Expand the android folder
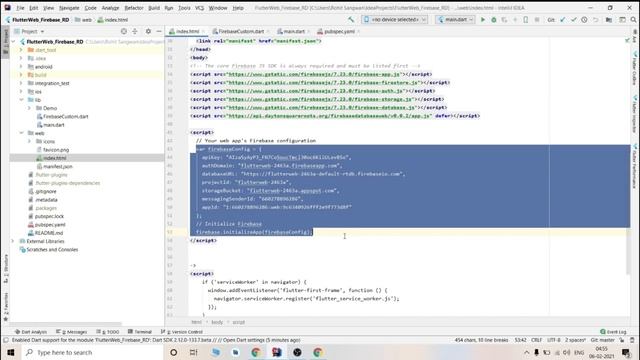Screen dimensions: 640x360 21,67
